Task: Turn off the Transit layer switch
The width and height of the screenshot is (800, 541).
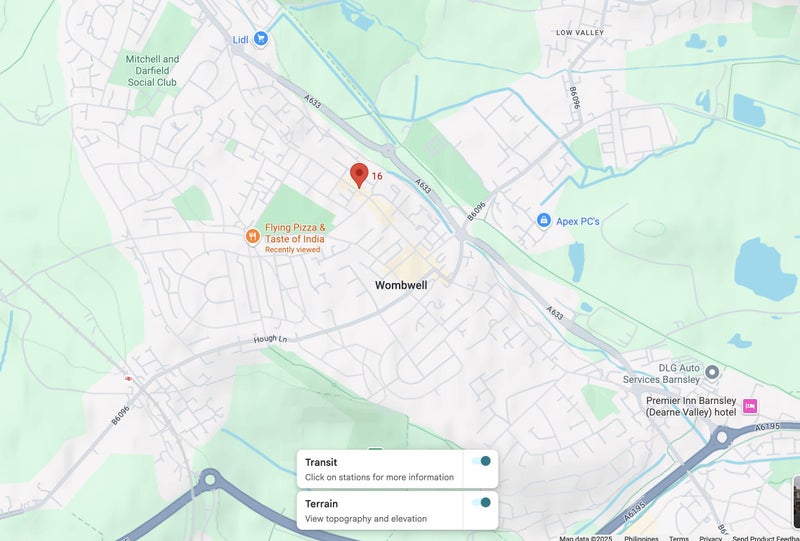Action: click(x=481, y=461)
